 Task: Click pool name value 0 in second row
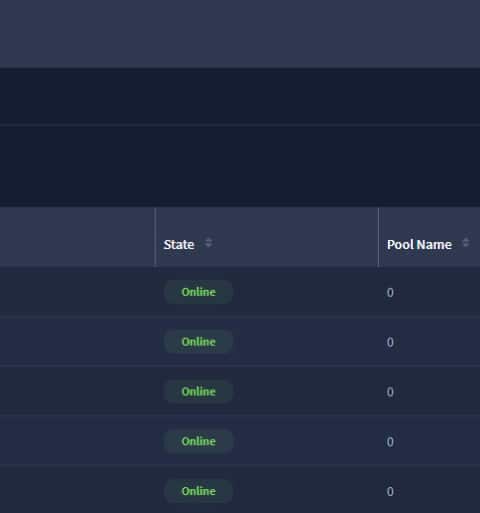pos(390,342)
